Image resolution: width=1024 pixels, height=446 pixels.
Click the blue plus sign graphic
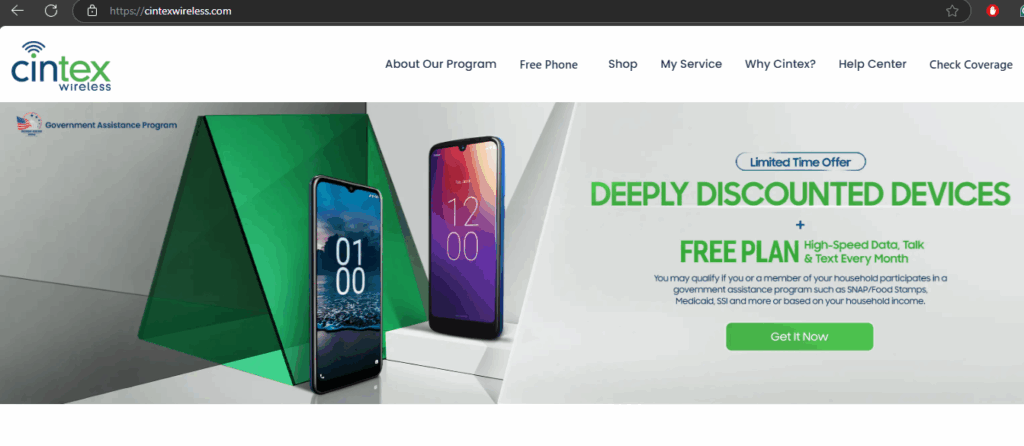[x=800, y=225]
